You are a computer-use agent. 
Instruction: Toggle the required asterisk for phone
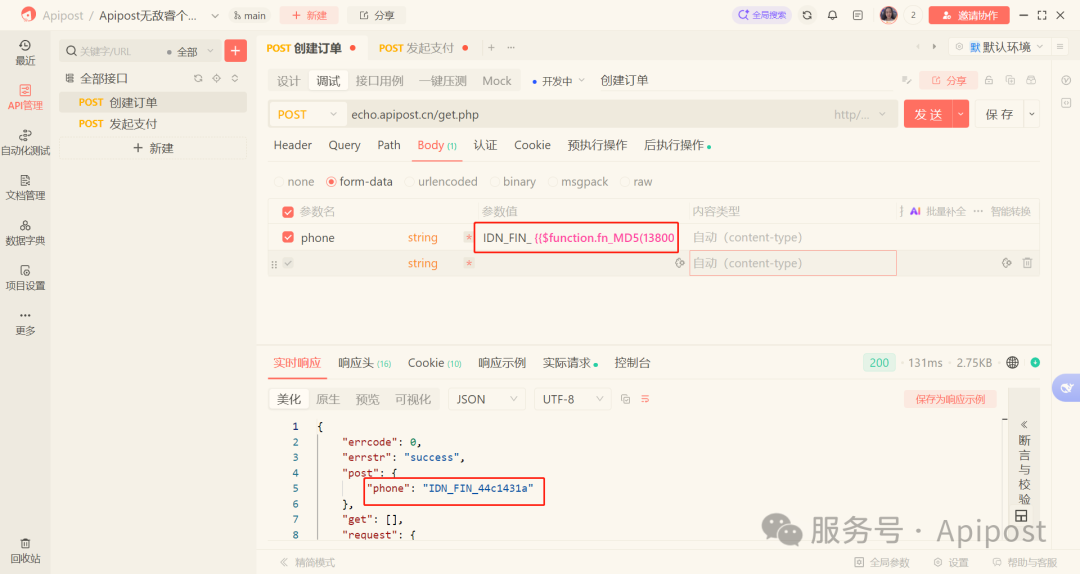point(468,237)
